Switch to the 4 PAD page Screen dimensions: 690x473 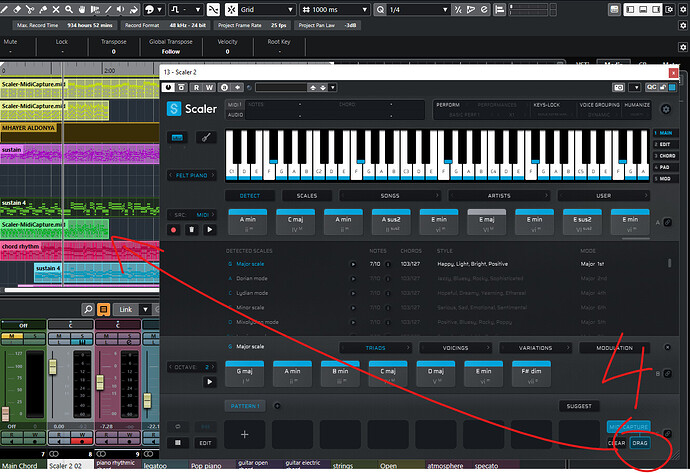(x=665, y=167)
